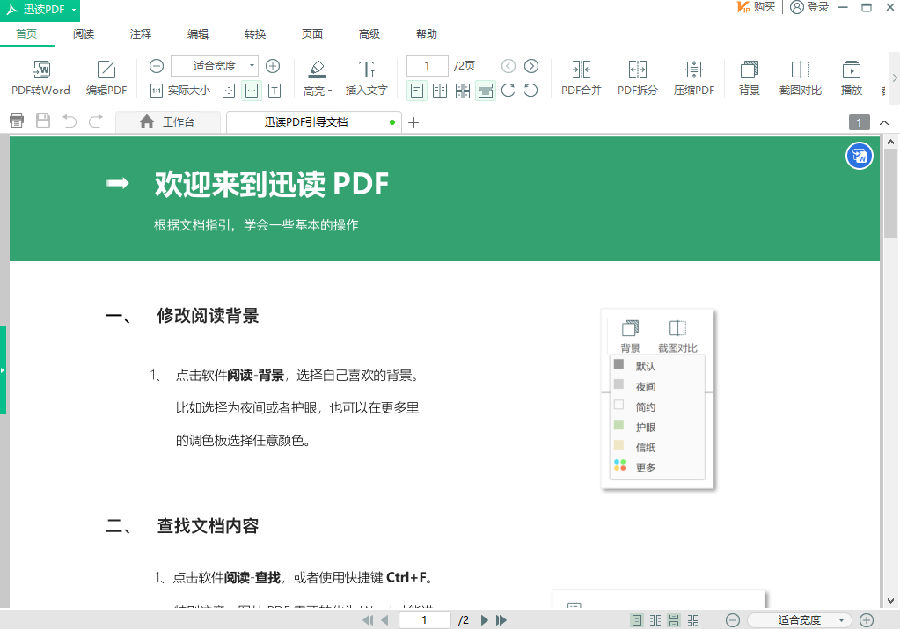
Task: Select the 高亮 highlight tool
Action: (317, 79)
